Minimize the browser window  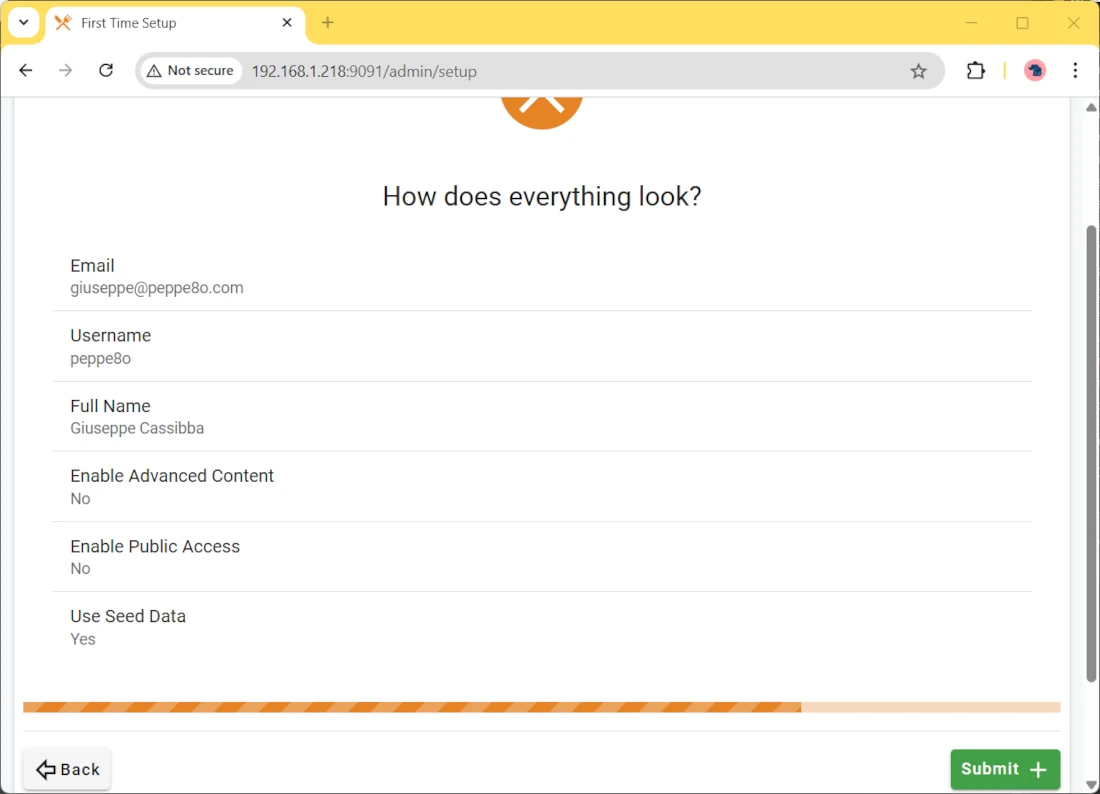(972, 22)
